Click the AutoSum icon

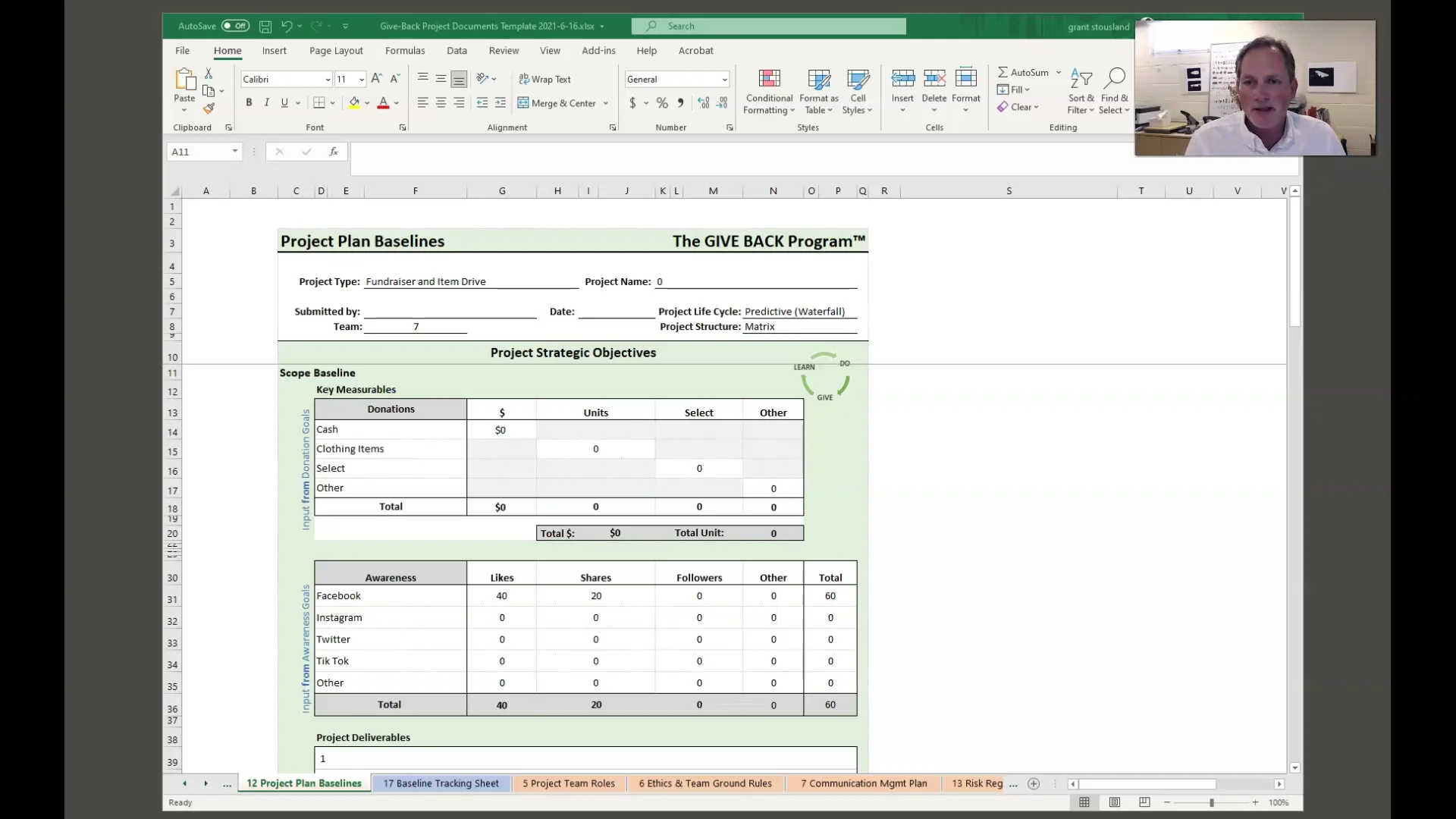click(x=1005, y=72)
